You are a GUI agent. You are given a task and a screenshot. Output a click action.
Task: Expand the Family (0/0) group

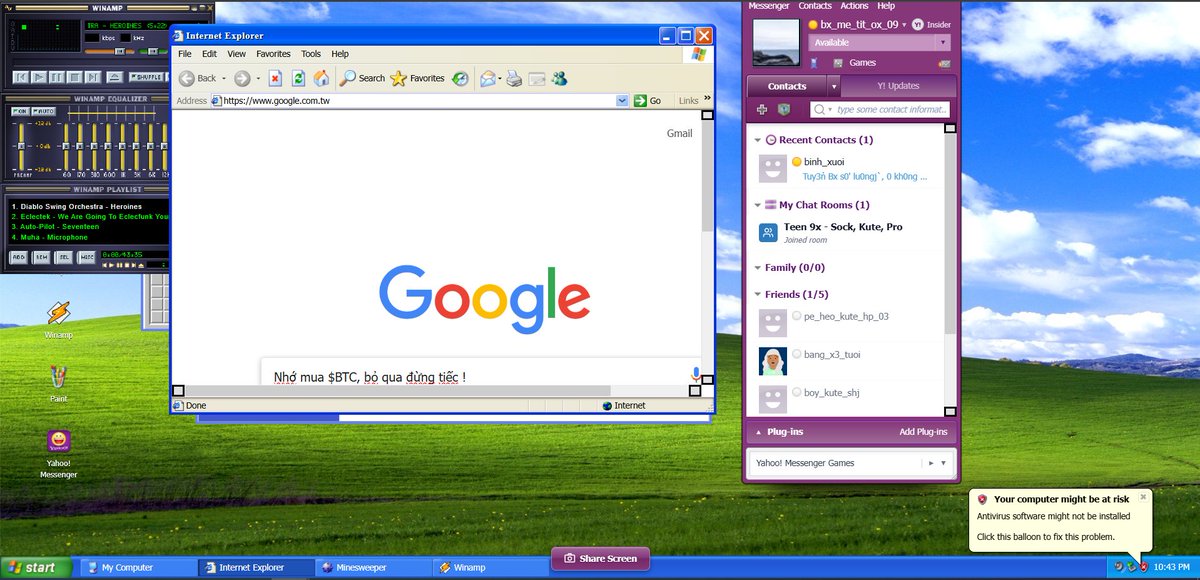[x=758, y=268]
